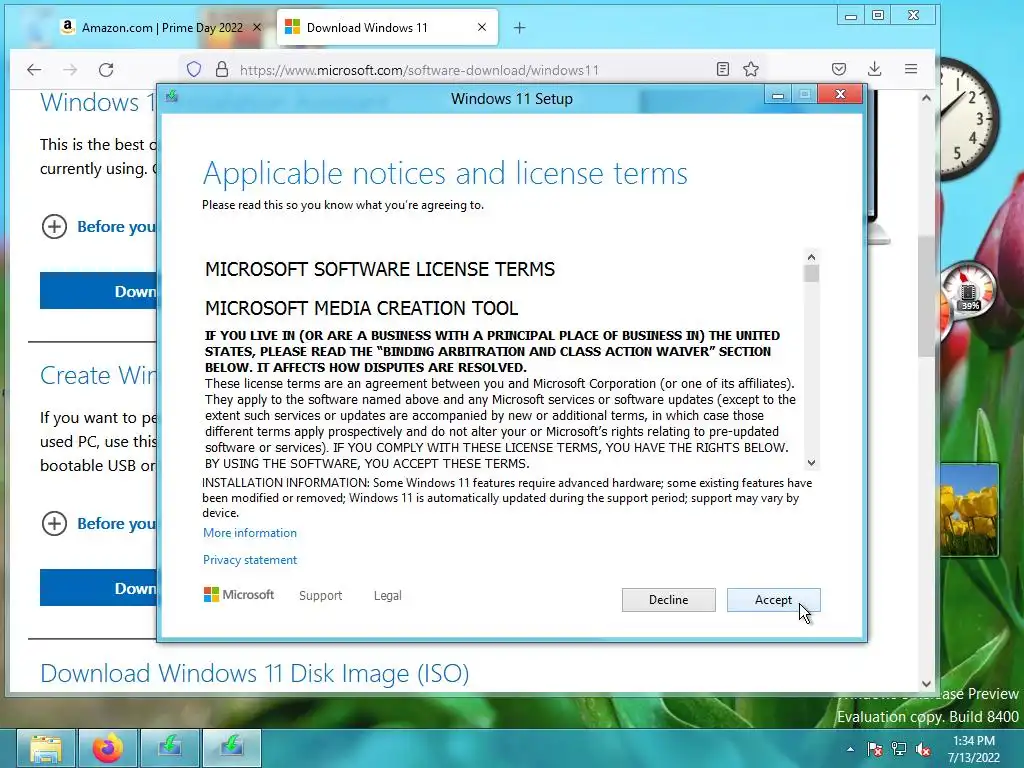Click the muted volume tray icon

coord(923,749)
